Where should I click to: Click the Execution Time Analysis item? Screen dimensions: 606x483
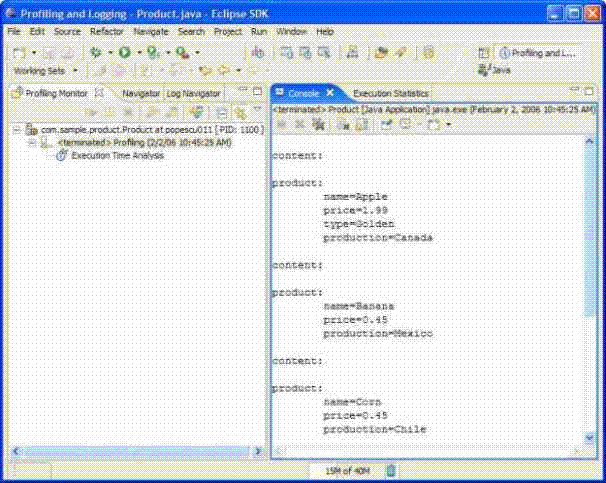coord(117,156)
